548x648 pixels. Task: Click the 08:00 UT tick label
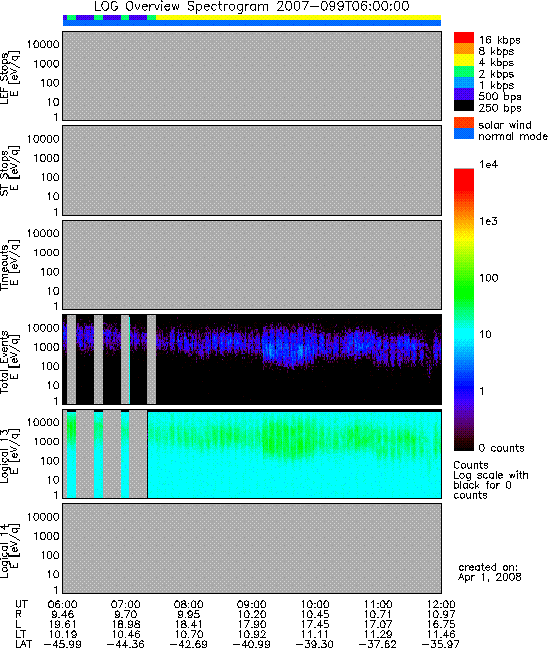pos(188,604)
